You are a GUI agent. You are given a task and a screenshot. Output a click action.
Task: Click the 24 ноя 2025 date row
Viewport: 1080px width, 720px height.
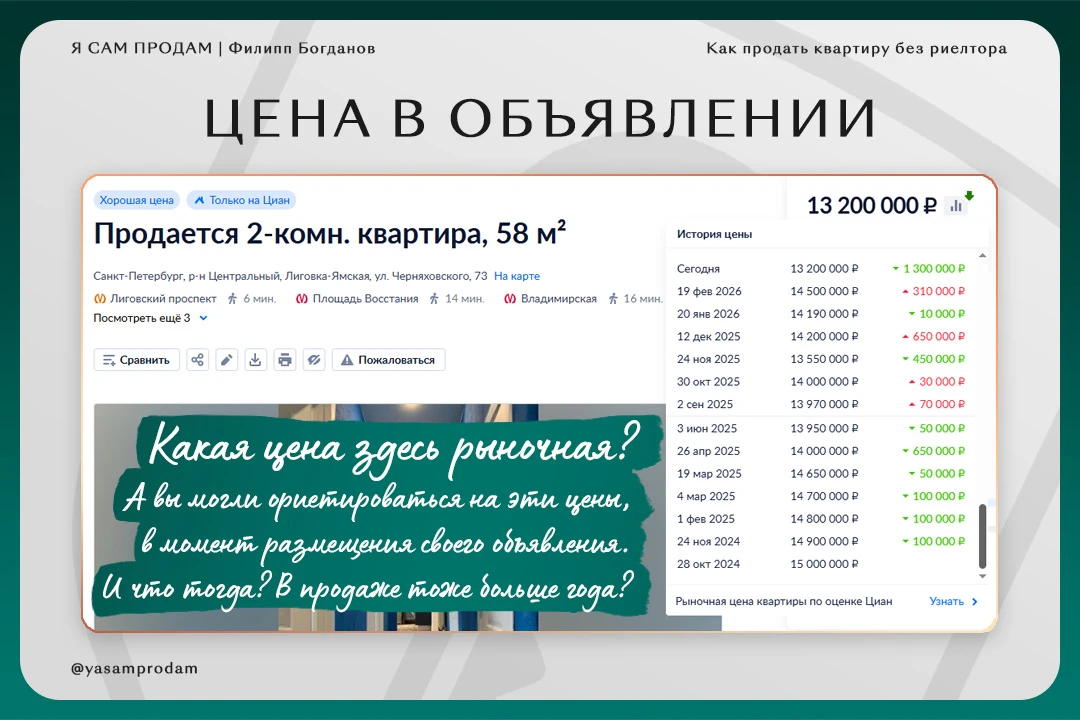pos(821,359)
